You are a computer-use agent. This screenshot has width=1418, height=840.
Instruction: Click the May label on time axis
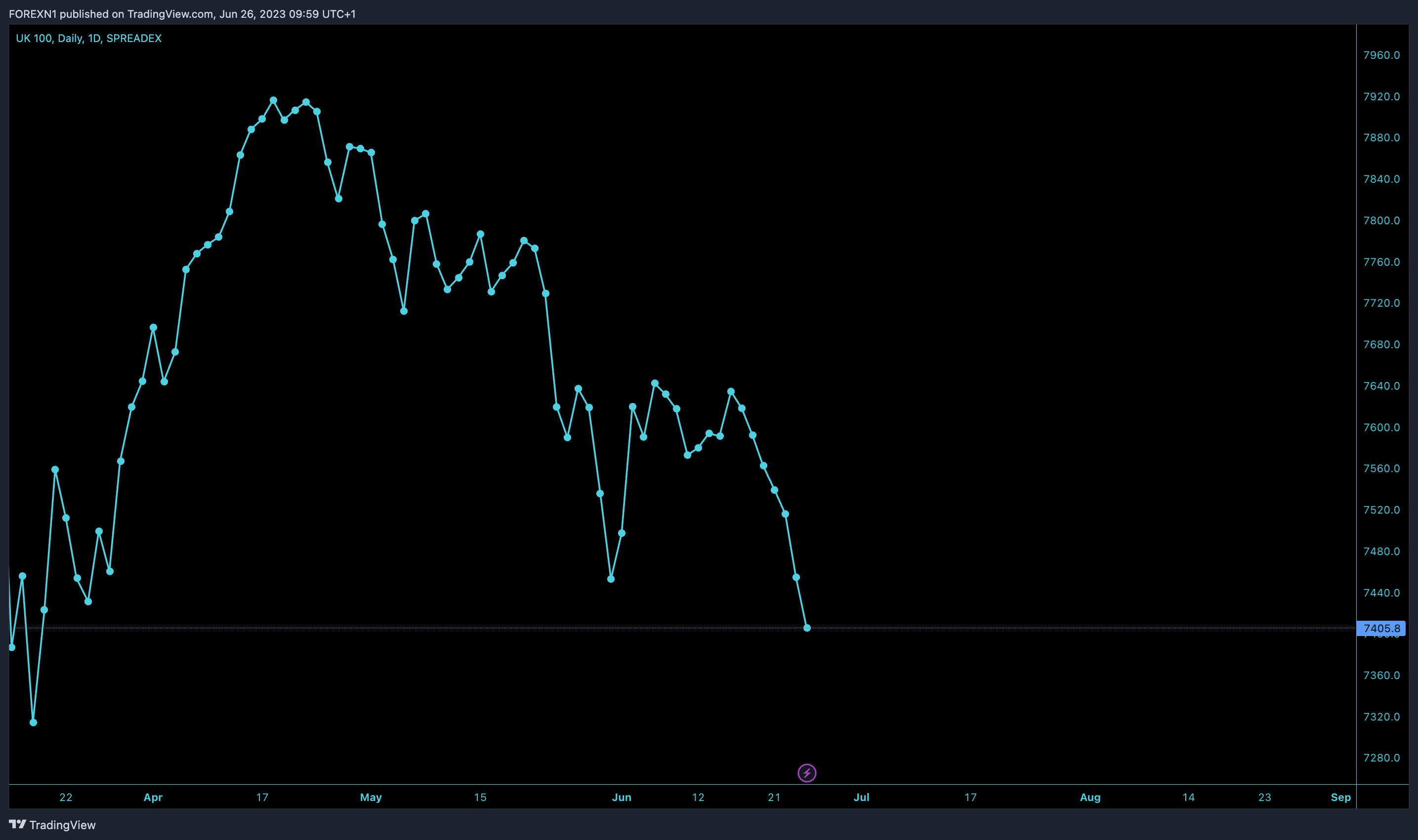click(x=371, y=797)
